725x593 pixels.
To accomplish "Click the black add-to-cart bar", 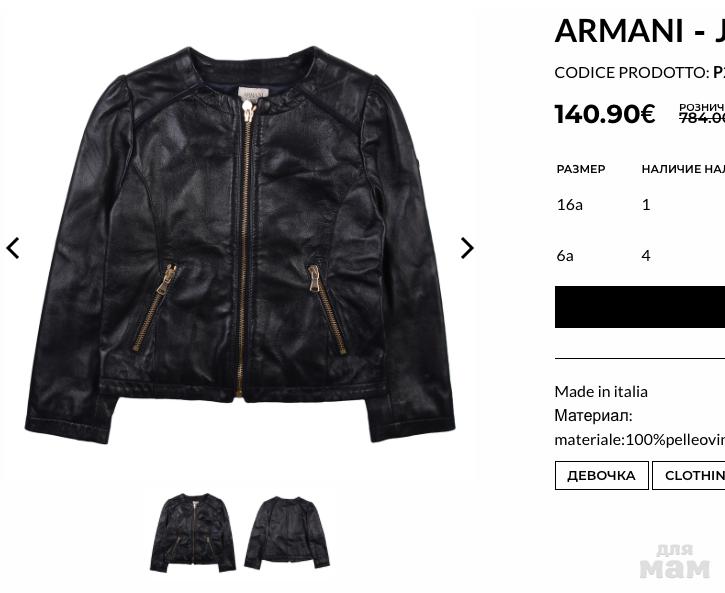I will (640, 307).
